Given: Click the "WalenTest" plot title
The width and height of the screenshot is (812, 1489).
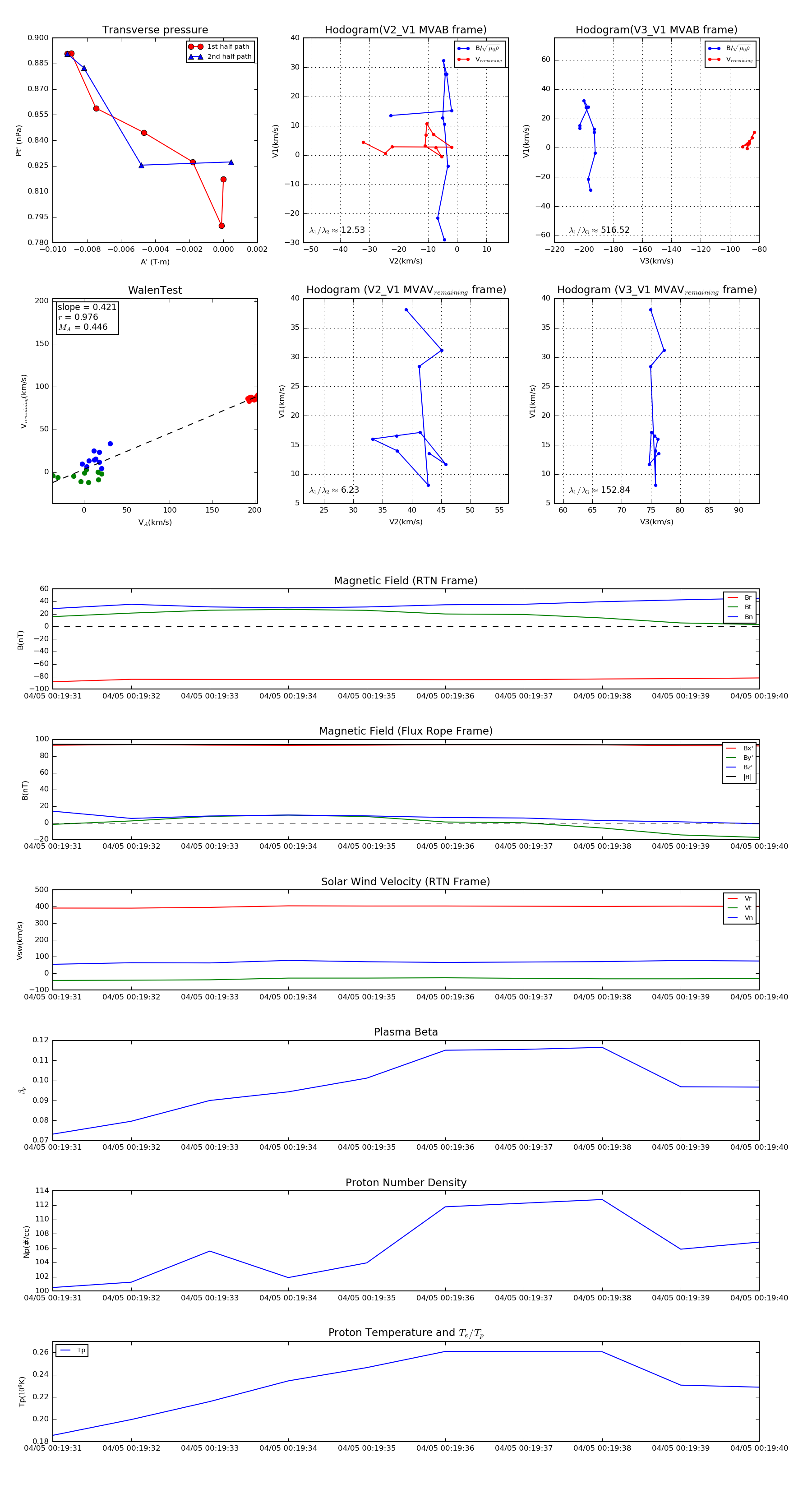Looking at the screenshot, I should coord(155,290).
